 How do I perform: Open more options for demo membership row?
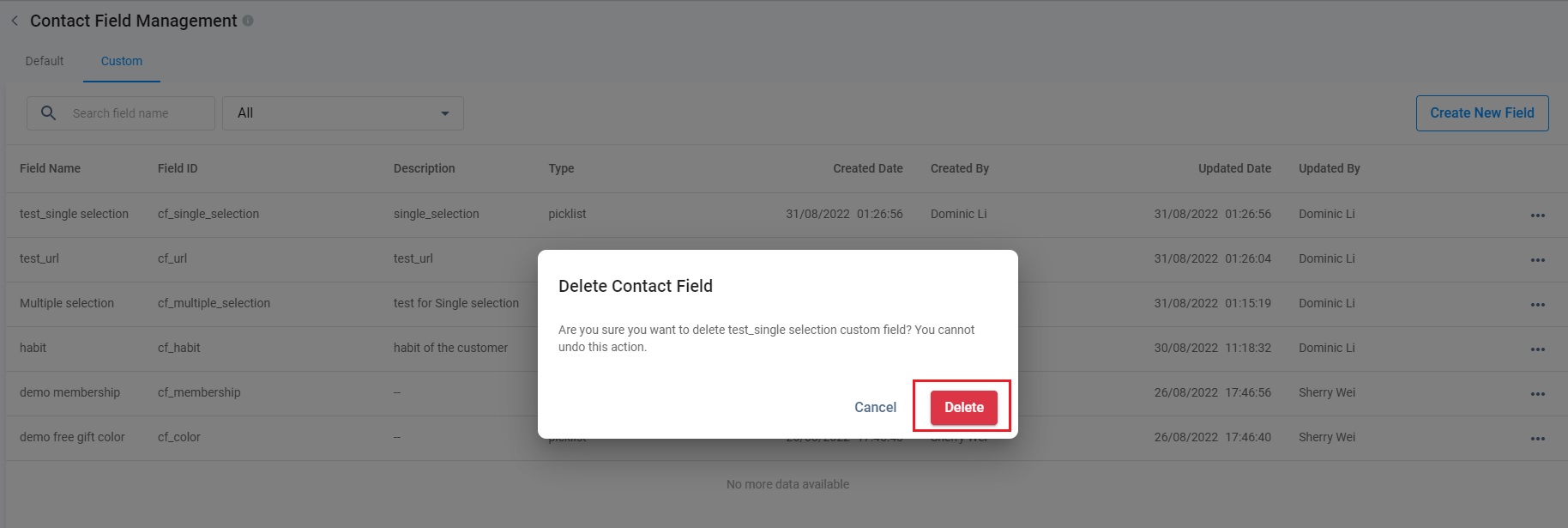pos(1537,394)
